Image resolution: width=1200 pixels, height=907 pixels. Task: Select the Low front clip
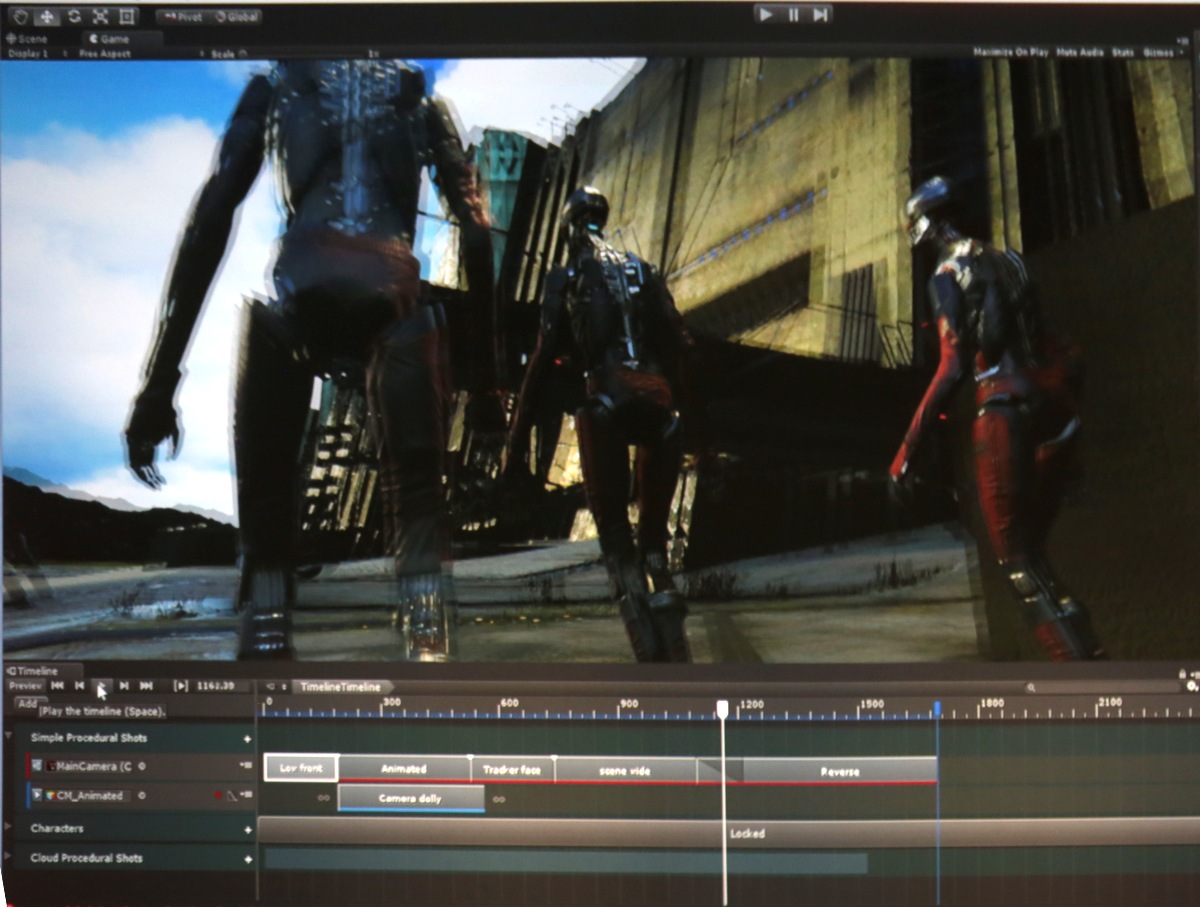(x=301, y=768)
